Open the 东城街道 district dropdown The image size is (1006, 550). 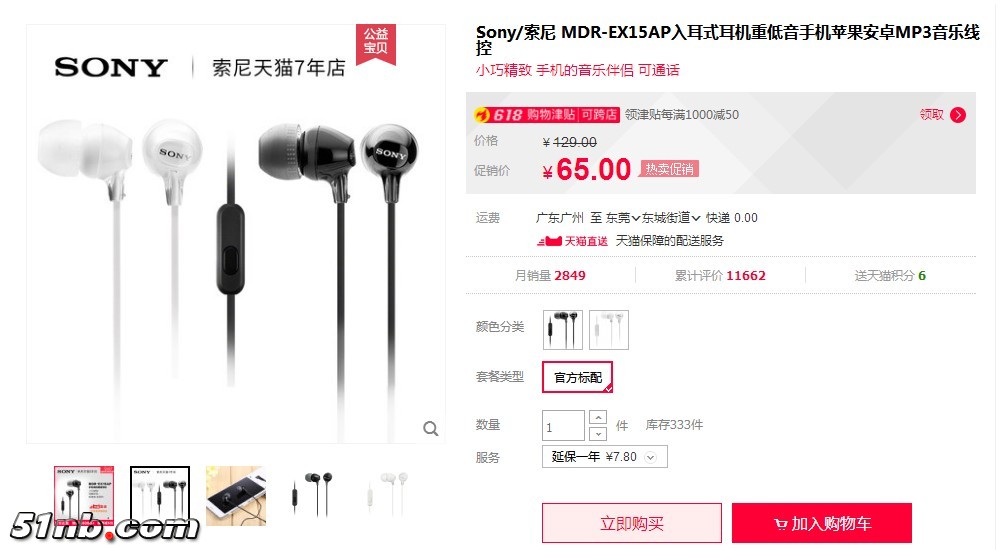point(671,218)
